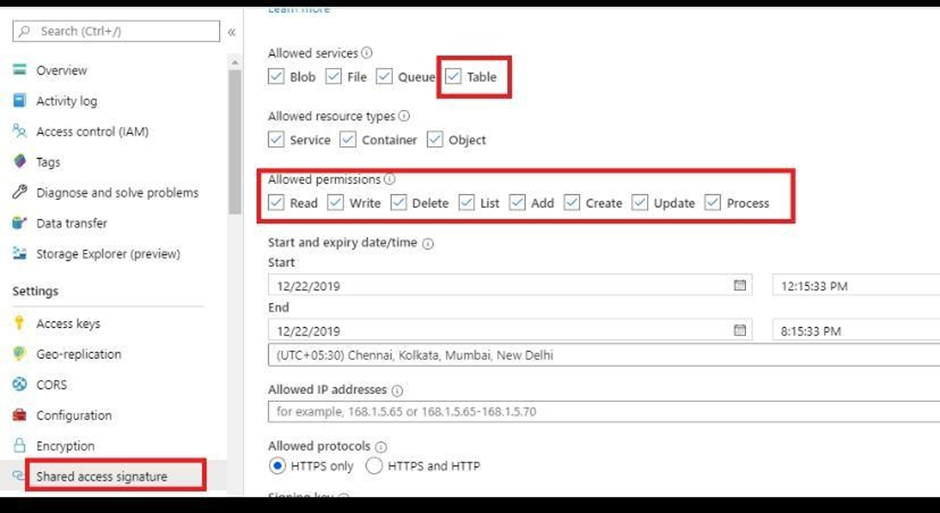Uncheck the Read permission

(276, 203)
